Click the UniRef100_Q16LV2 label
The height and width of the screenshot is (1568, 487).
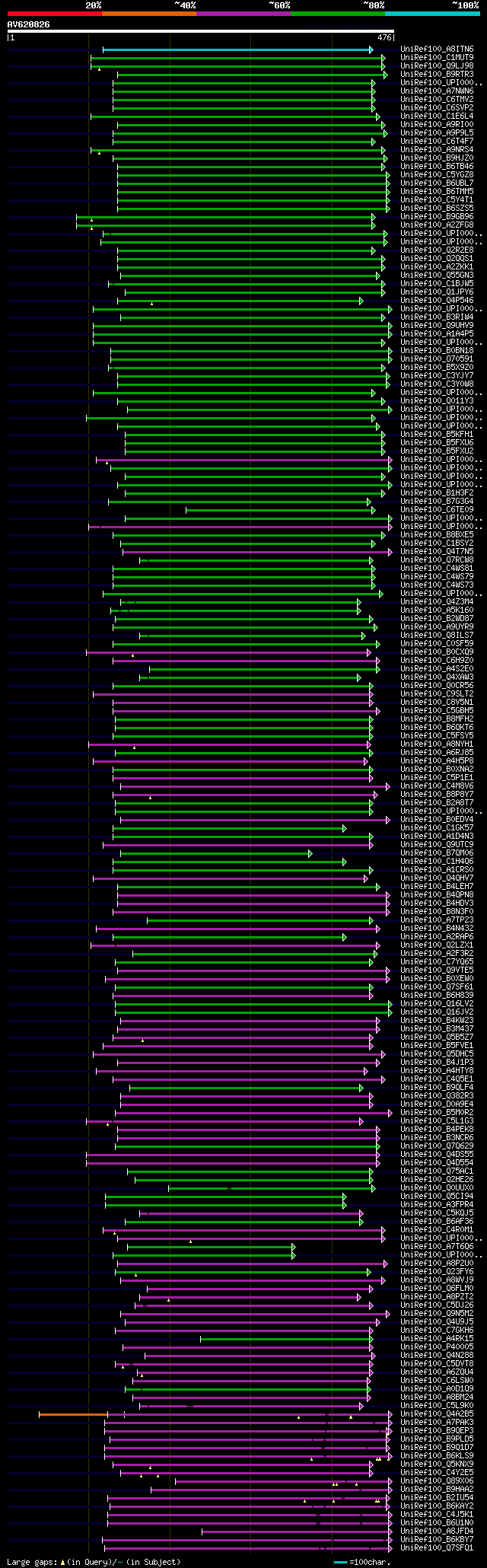tap(437, 1004)
